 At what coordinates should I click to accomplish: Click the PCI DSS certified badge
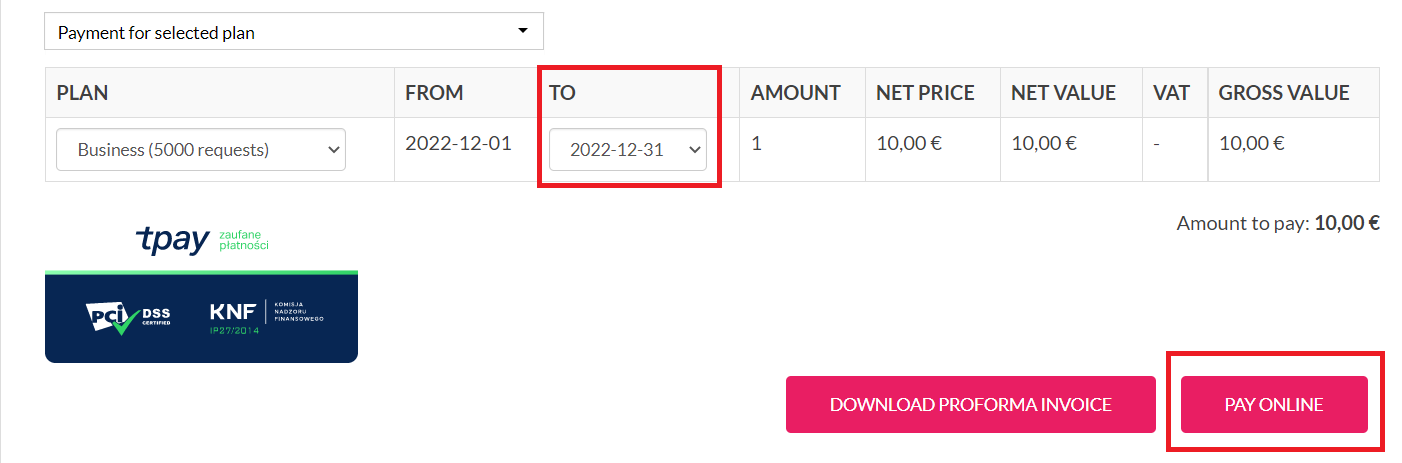coord(128,318)
